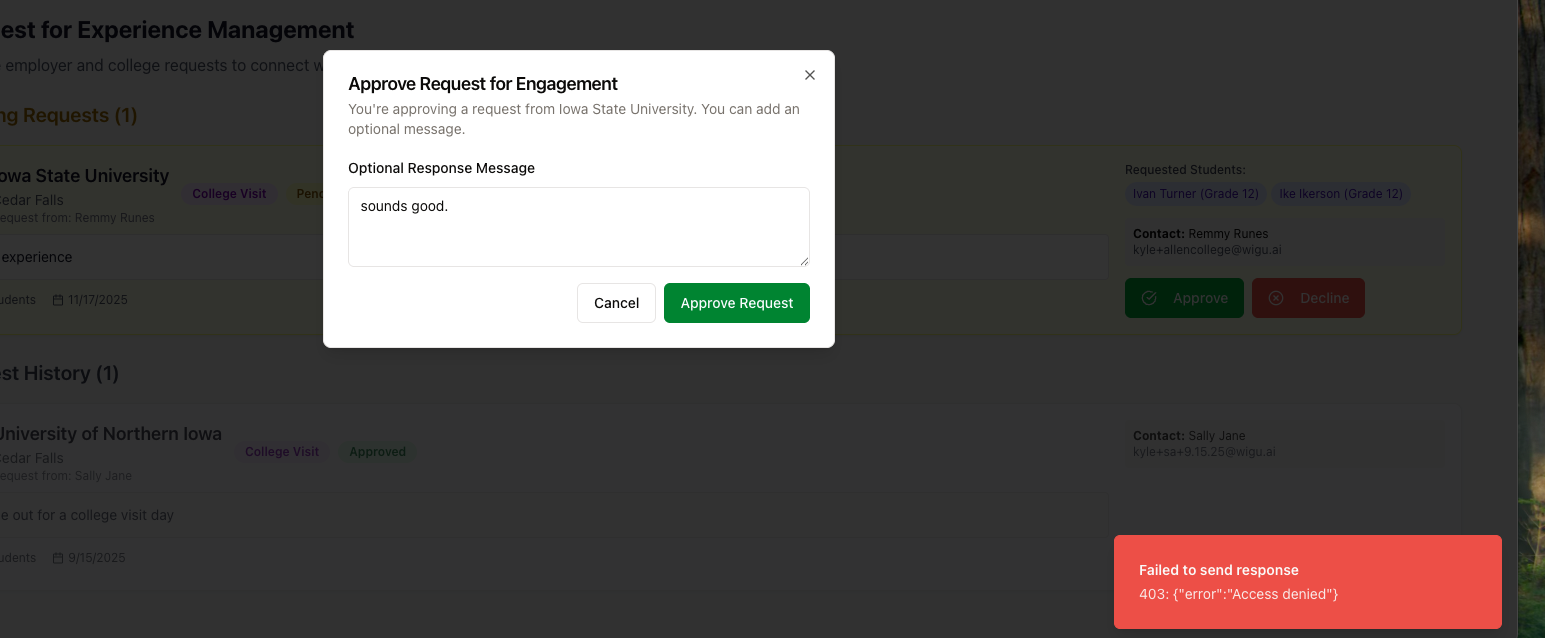Confirm with the green Approve Request button

click(x=736, y=303)
